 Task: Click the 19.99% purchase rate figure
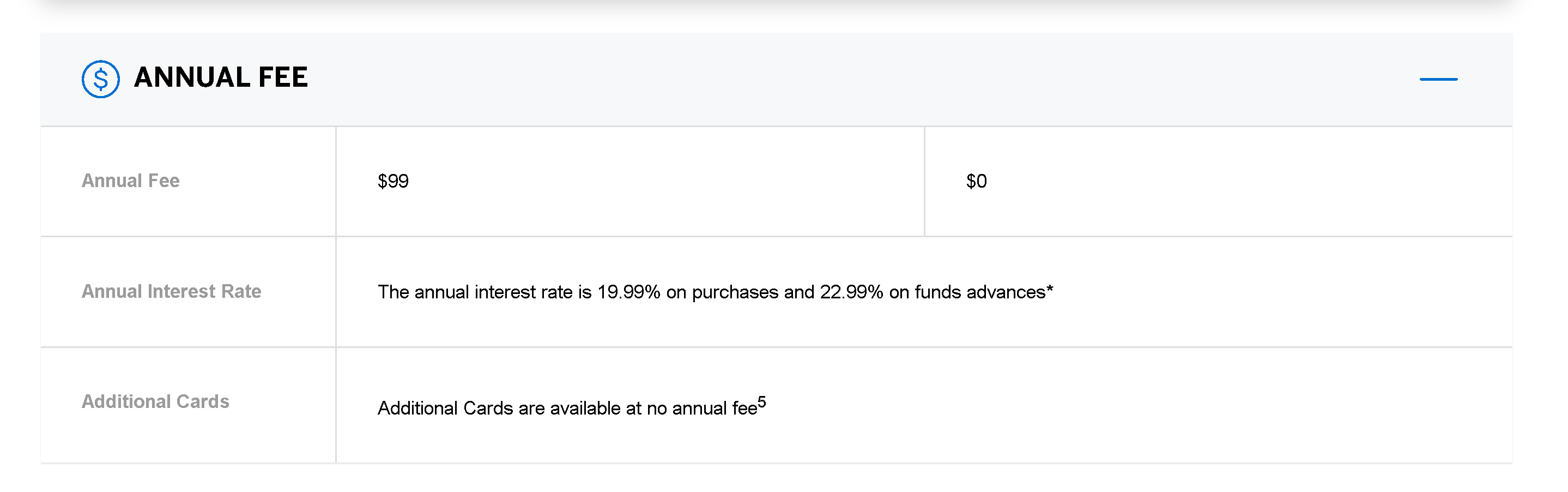coord(628,292)
